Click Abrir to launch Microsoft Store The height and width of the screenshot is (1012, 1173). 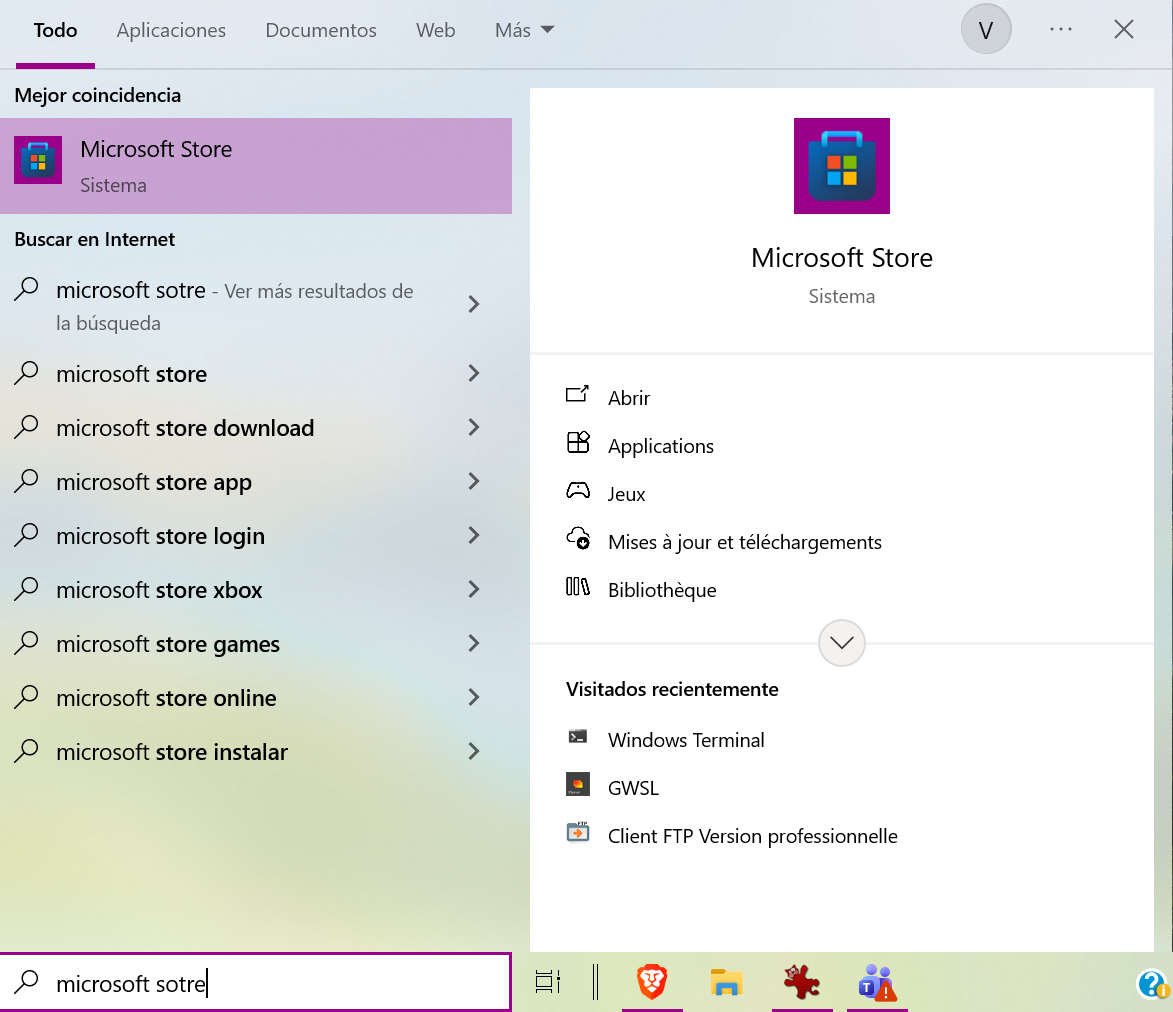tap(629, 398)
